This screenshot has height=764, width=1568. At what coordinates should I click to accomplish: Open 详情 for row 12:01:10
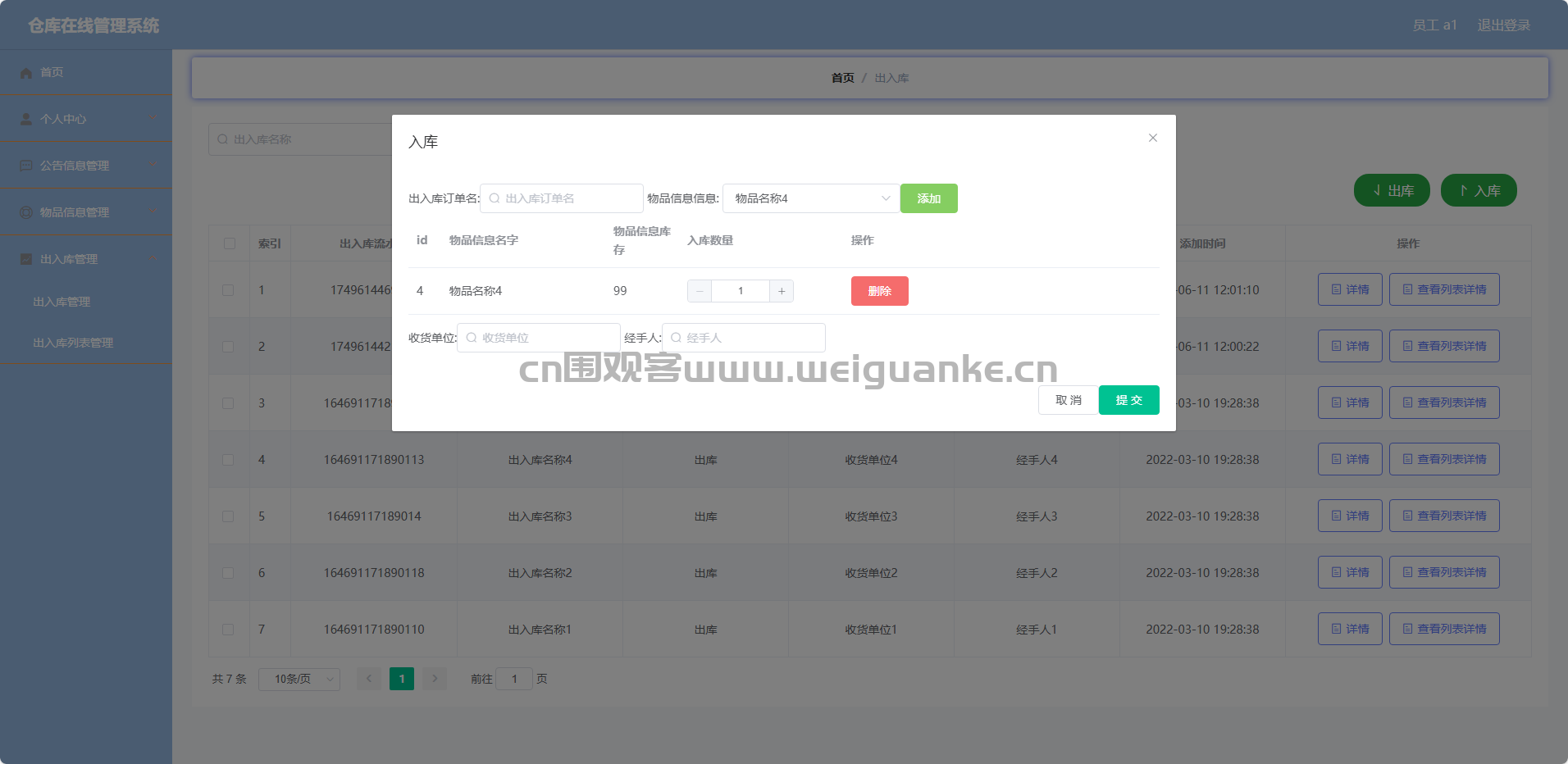tap(1350, 289)
